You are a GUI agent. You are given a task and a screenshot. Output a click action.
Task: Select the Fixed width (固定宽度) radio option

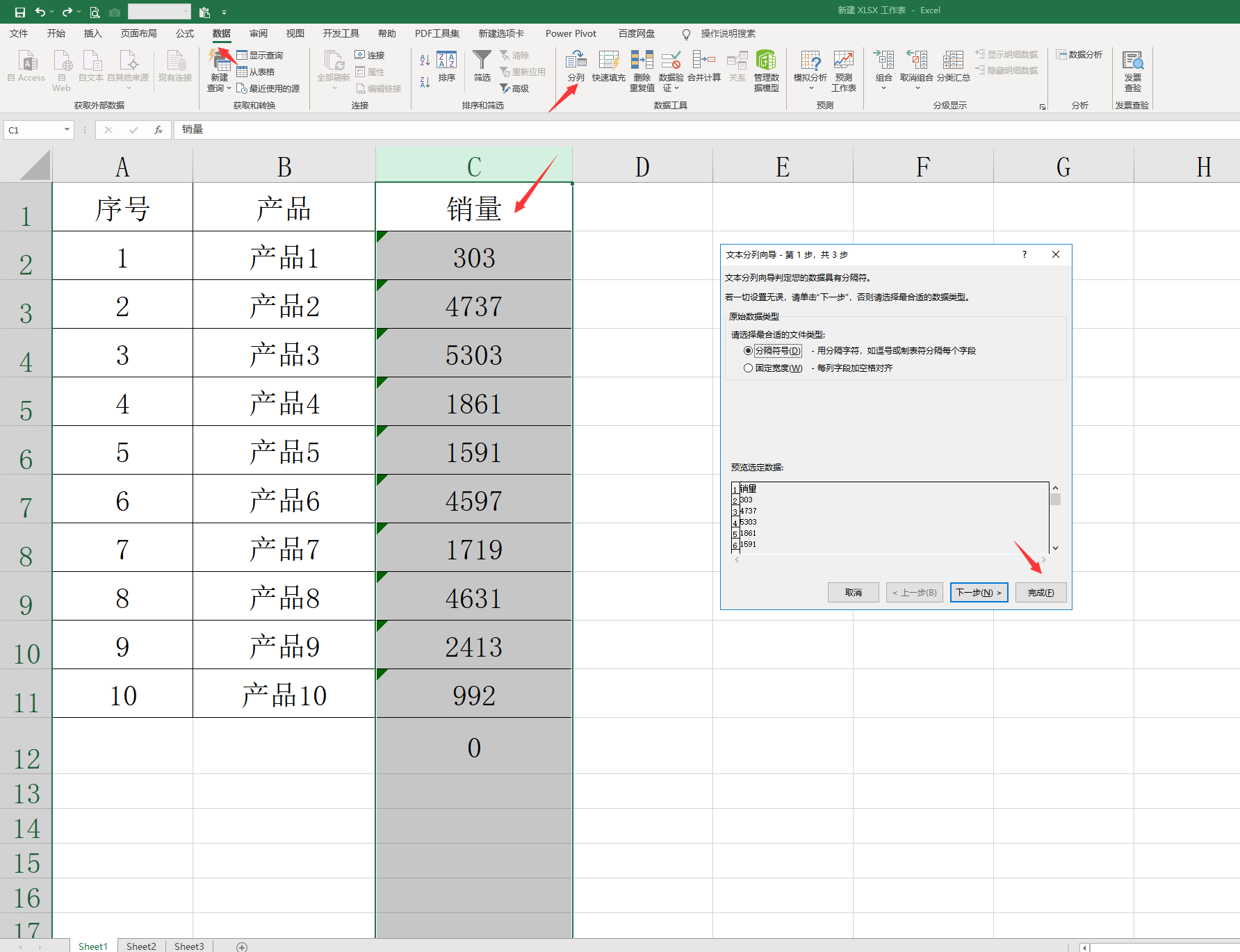click(748, 368)
